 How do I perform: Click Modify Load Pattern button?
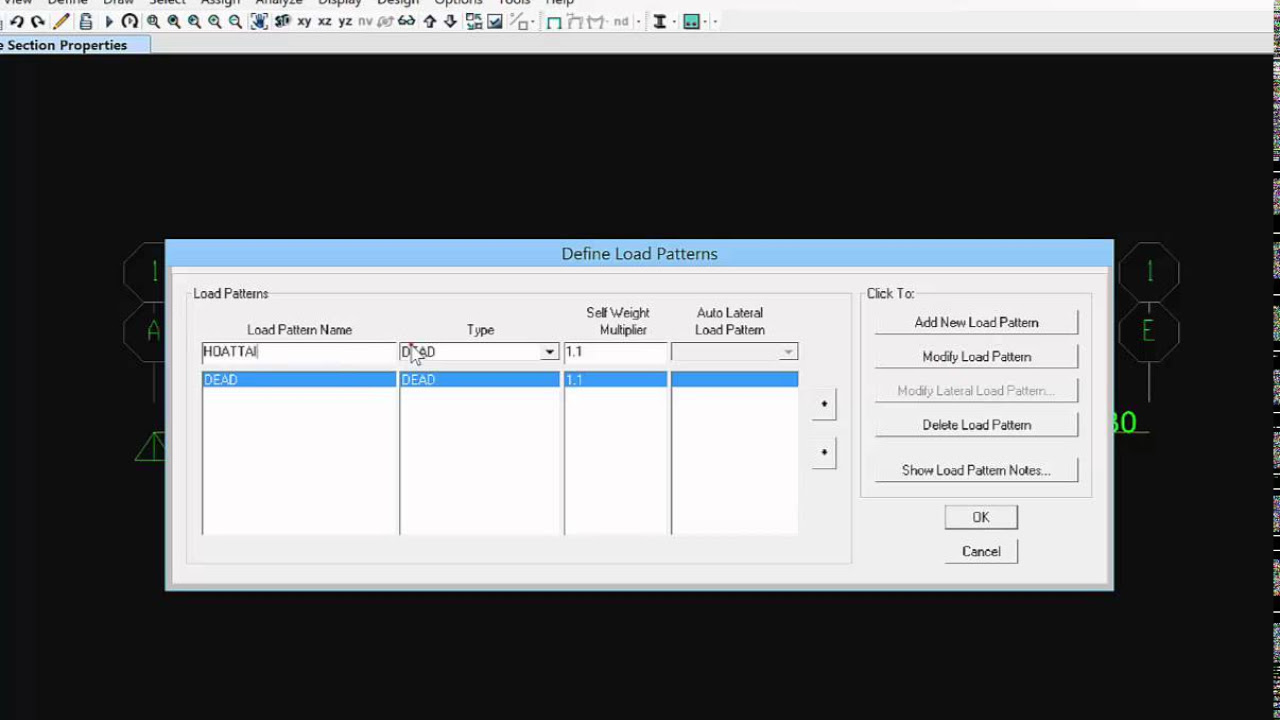point(976,356)
